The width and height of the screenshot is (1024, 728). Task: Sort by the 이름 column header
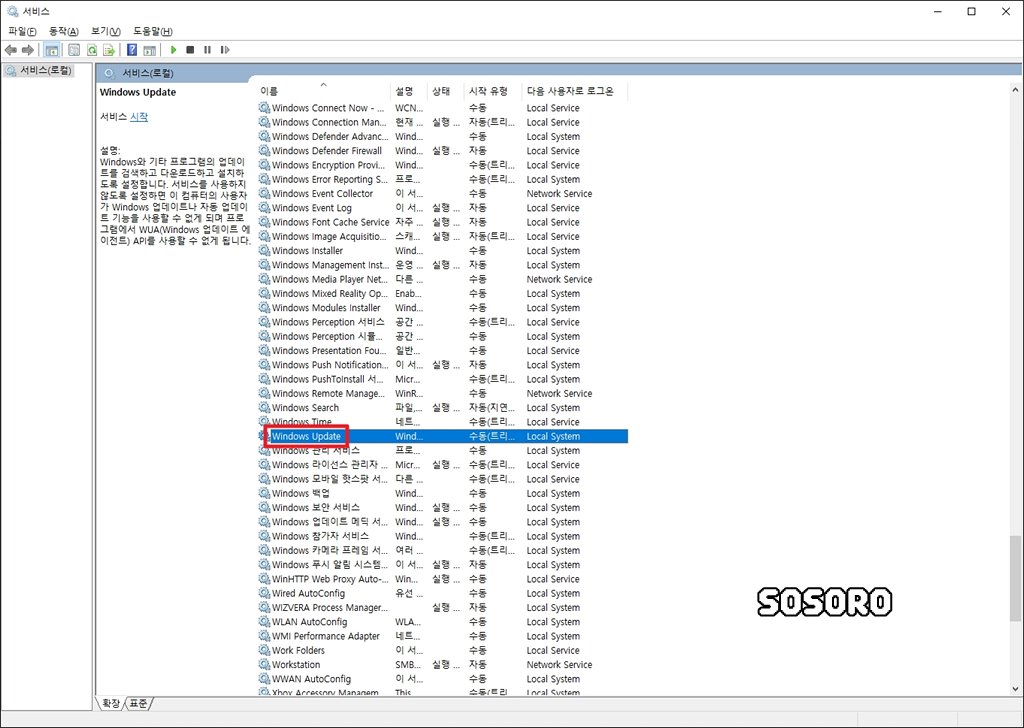(324, 91)
